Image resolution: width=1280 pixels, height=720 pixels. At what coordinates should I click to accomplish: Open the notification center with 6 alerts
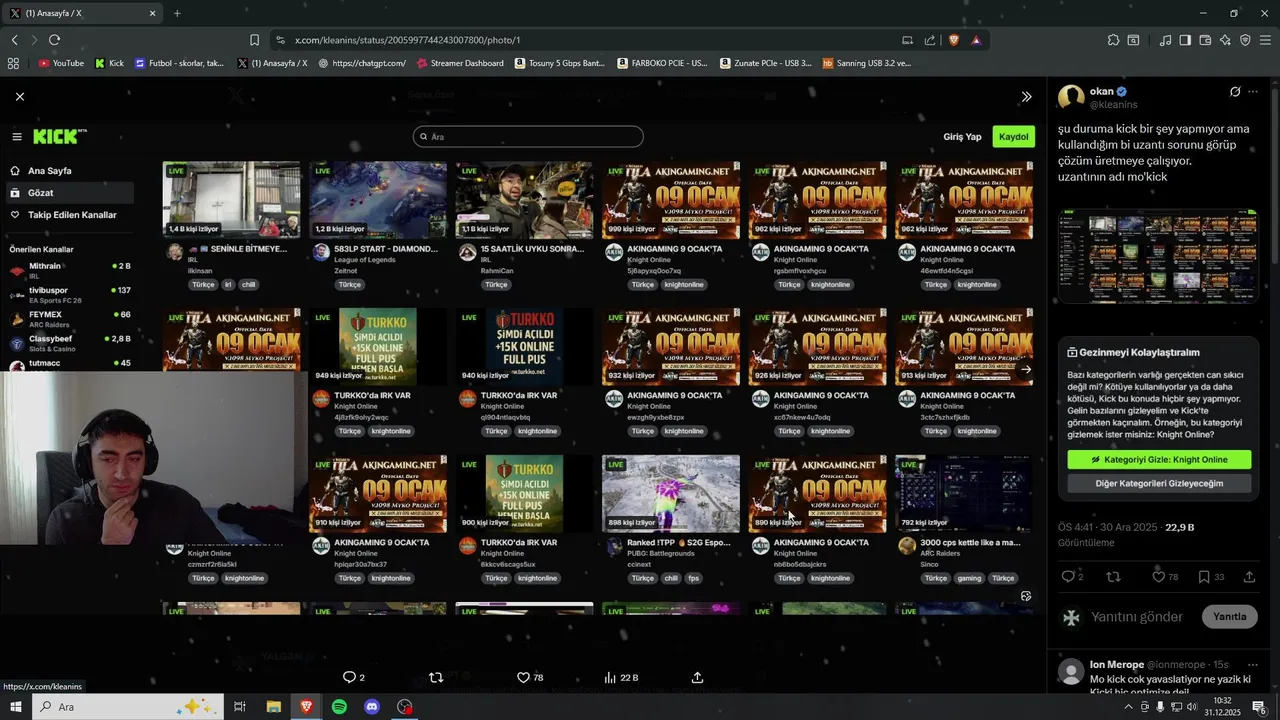coord(1259,707)
